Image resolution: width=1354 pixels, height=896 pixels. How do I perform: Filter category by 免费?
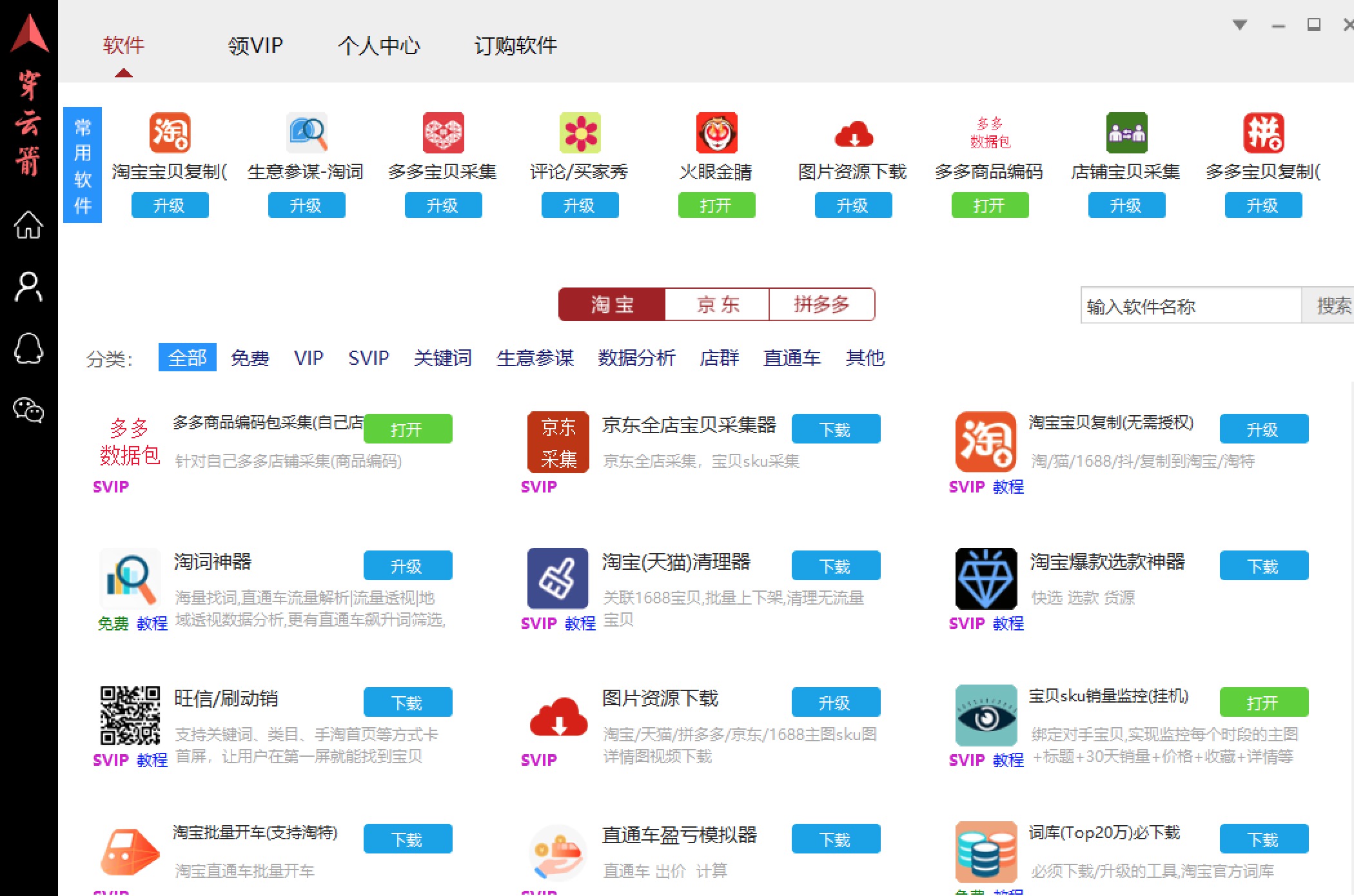[x=250, y=358]
